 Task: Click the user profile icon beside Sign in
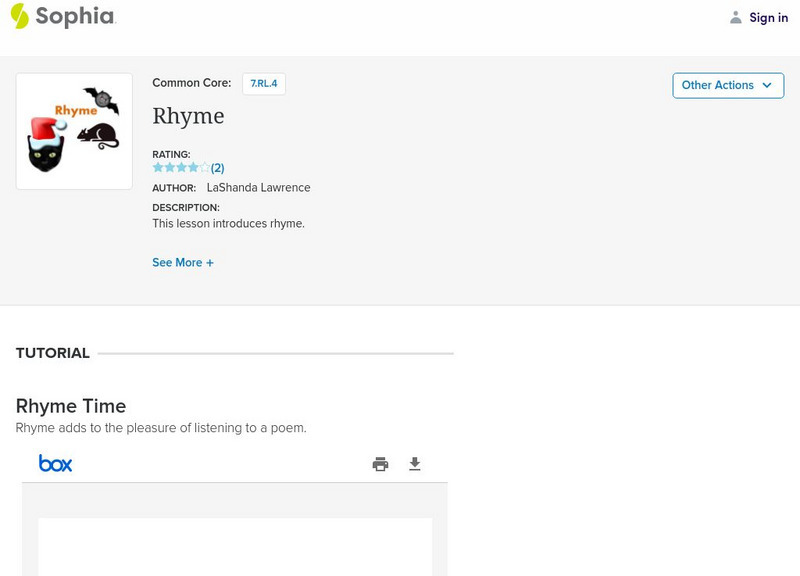point(736,17)
